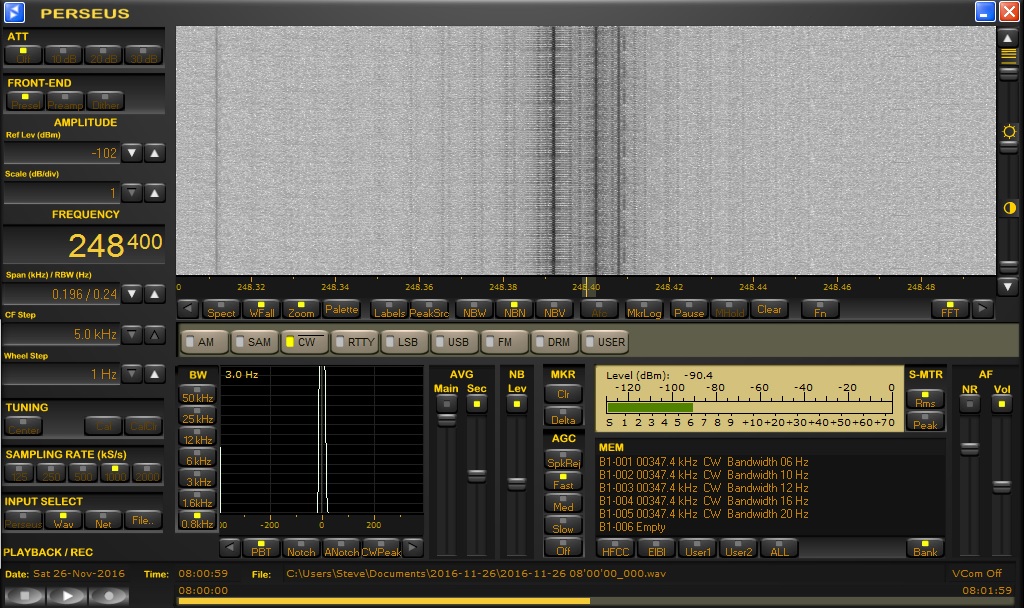Switch S-meter to Peak mode
This screenshot has width=1024, height=608.
[925, 421]
